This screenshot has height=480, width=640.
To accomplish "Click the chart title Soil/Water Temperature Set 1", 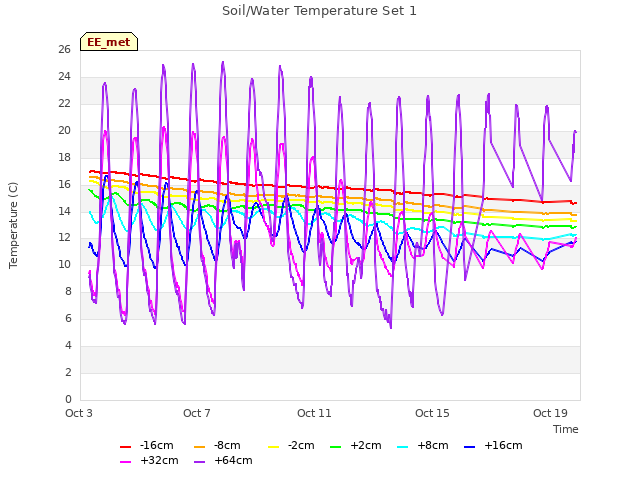I will click(x=319, y=11).
